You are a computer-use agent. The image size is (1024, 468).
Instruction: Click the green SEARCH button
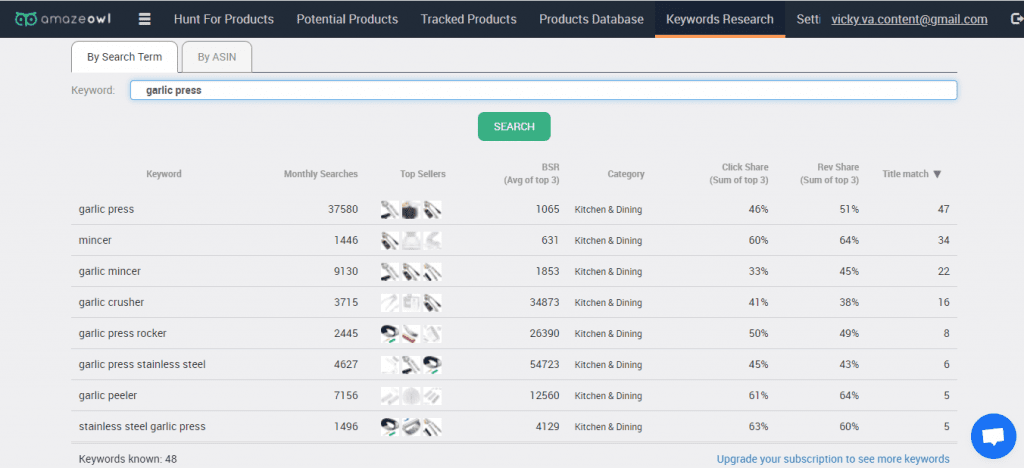pyautogui.click(x=514, y=127)
